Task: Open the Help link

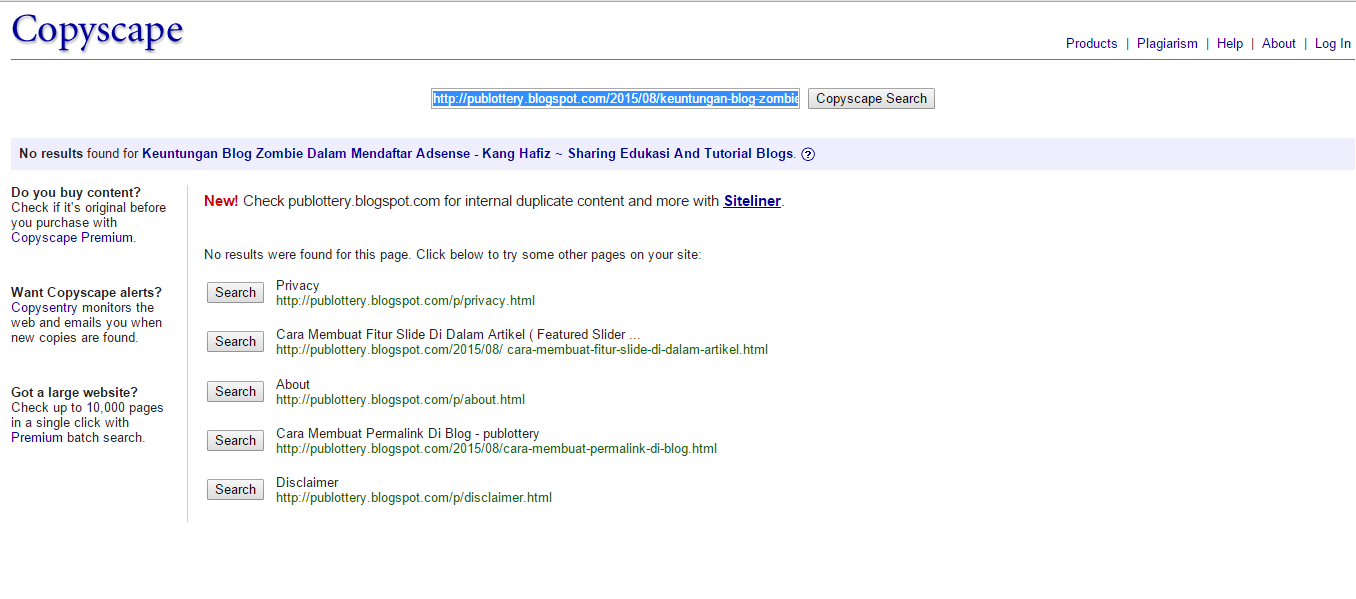Action: point(1230,43)
